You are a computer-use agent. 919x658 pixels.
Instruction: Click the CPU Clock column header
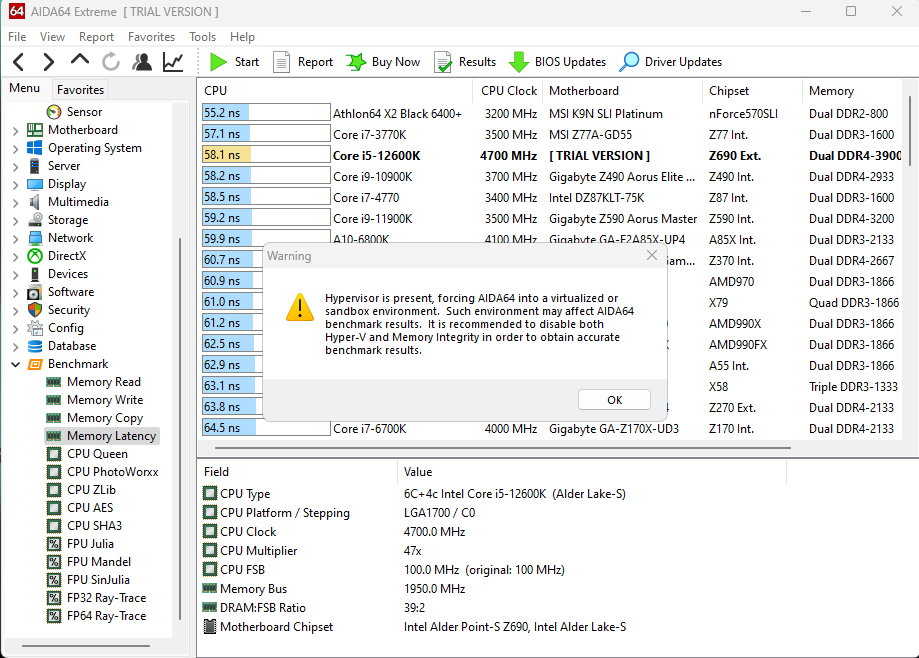[508, 91]
